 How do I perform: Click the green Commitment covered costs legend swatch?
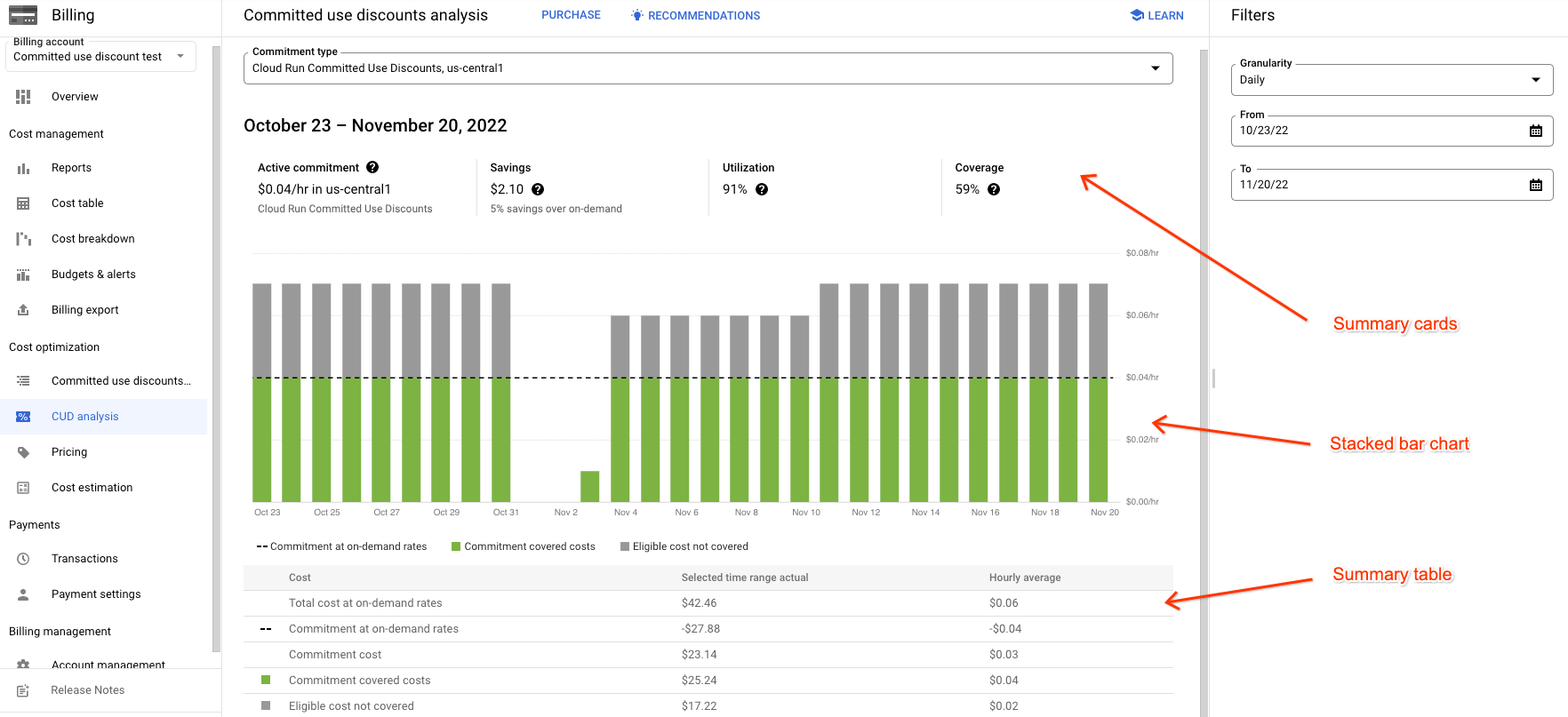point(456,547)
